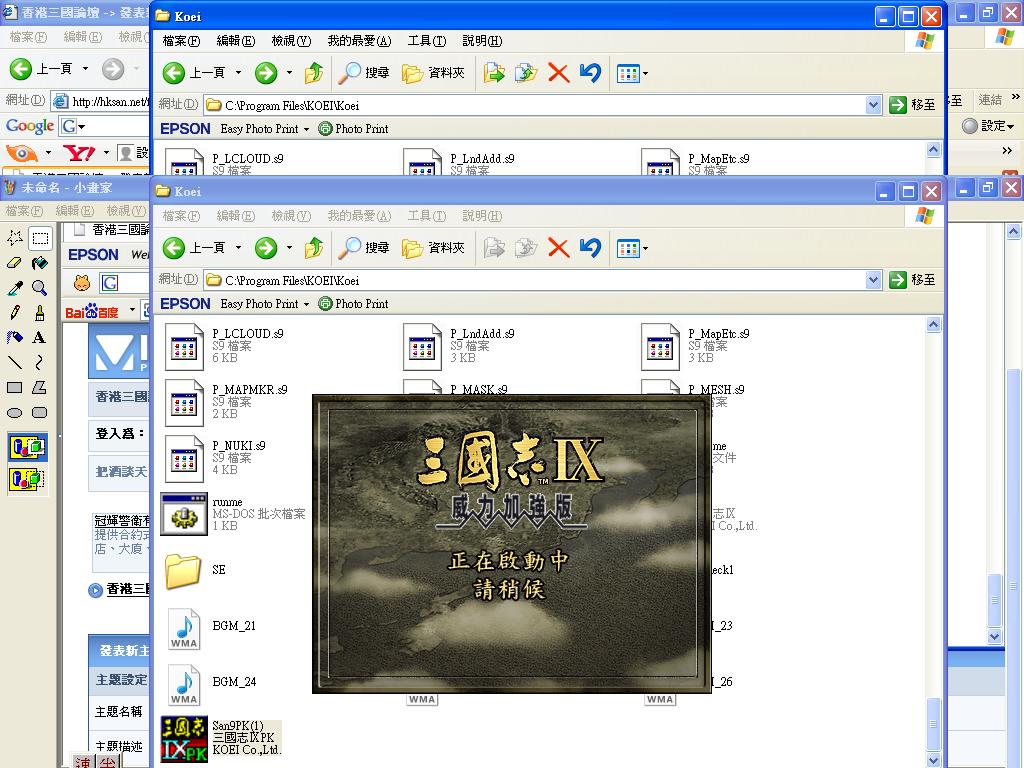Select the Curve tool in Paint
The height and width of the screenshot is (768, 1024).
[x=40, y=362]
